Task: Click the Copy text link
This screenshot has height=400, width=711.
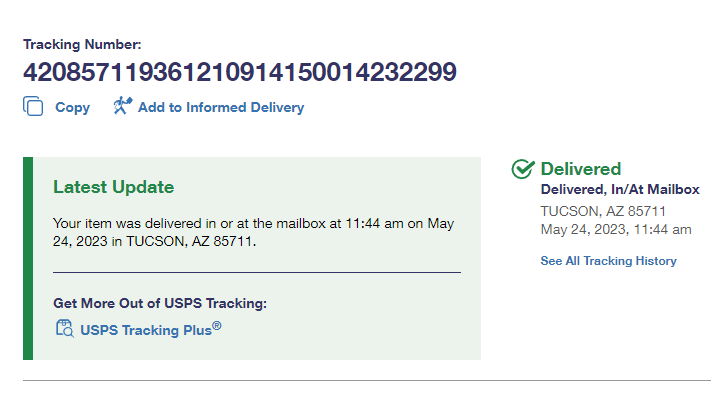Action: pyautogui.click(x=72, y=108)
